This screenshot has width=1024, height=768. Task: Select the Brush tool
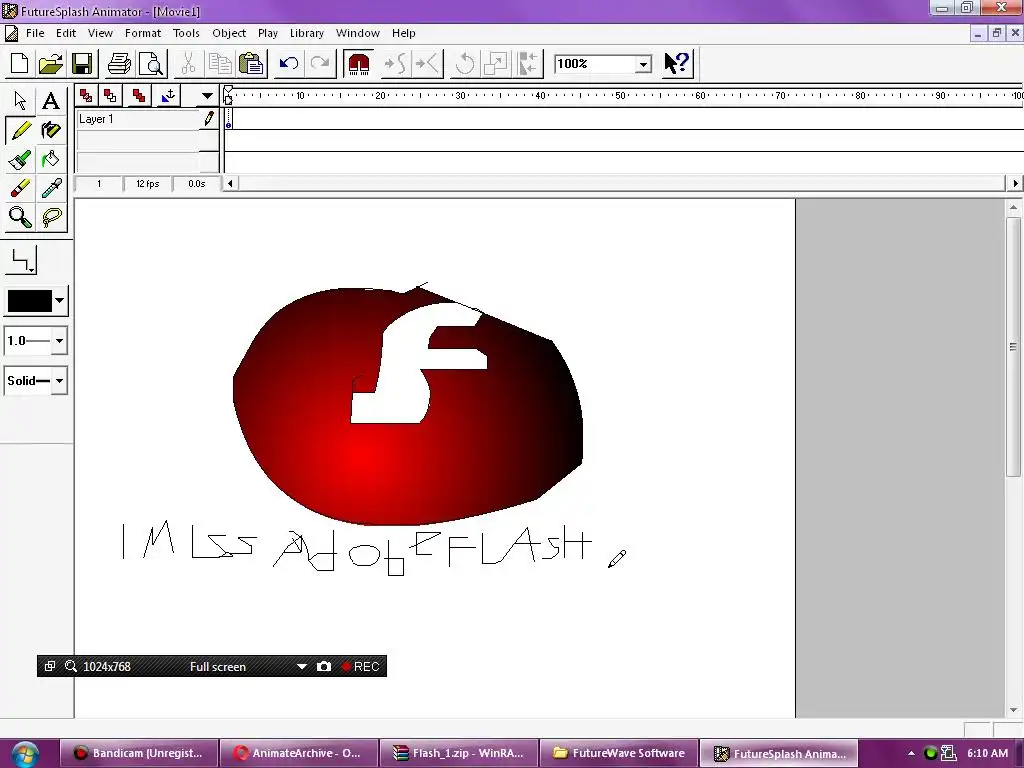[20, 159]
